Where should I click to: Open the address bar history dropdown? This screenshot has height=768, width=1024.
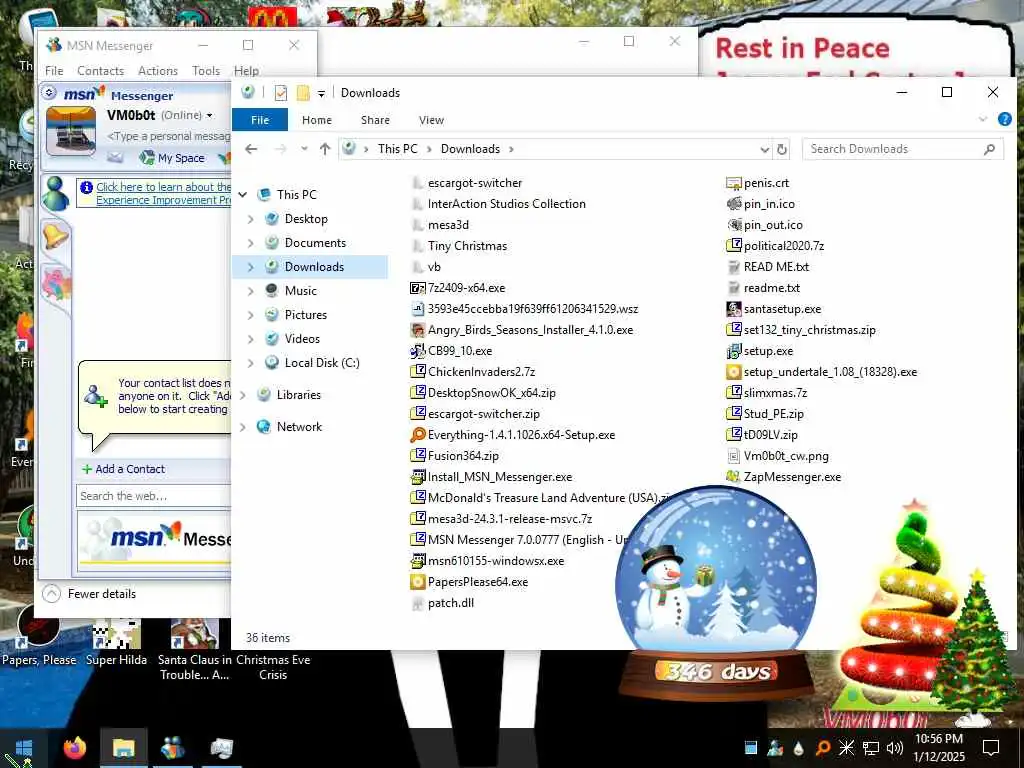tap(765, 150)
